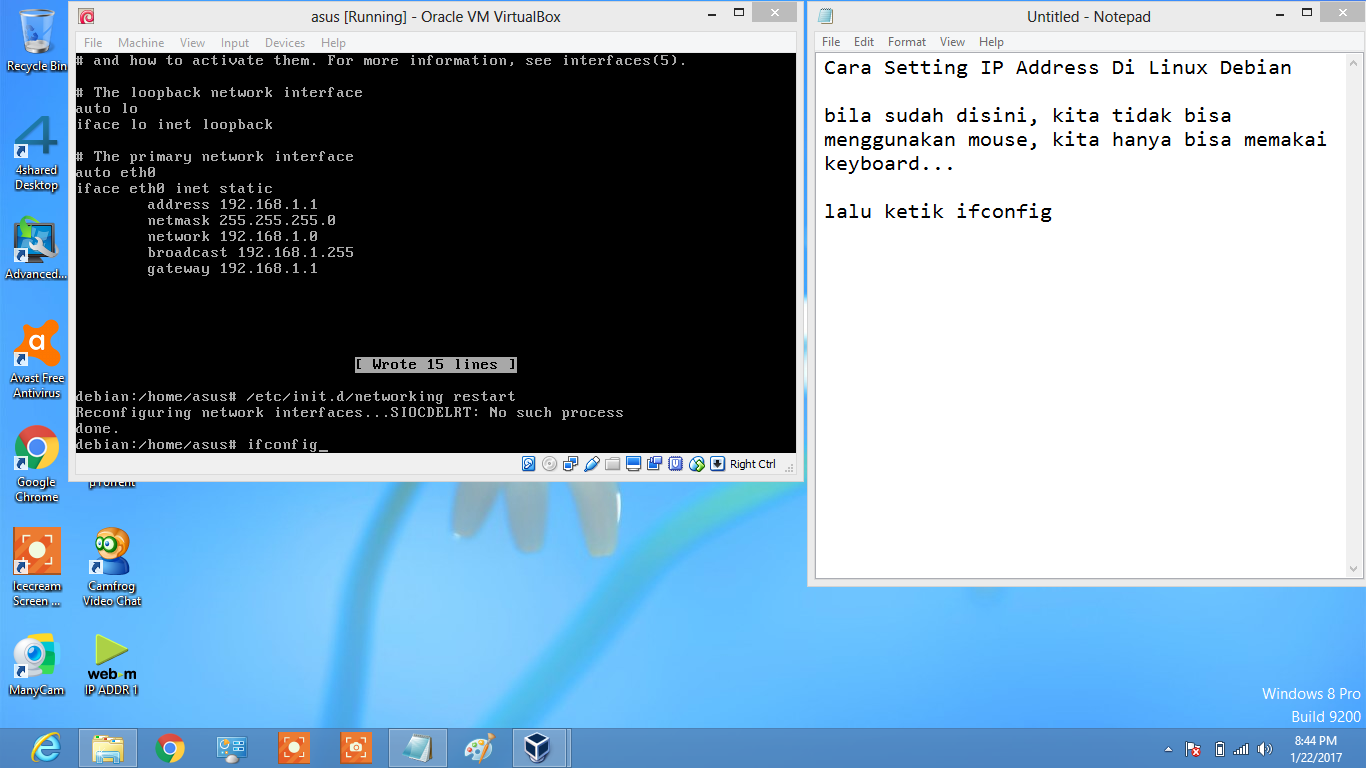Screen dimensions: 1366x768
Task: Toggle the system tray volume icon
Action: click(x=1265, y=748)
